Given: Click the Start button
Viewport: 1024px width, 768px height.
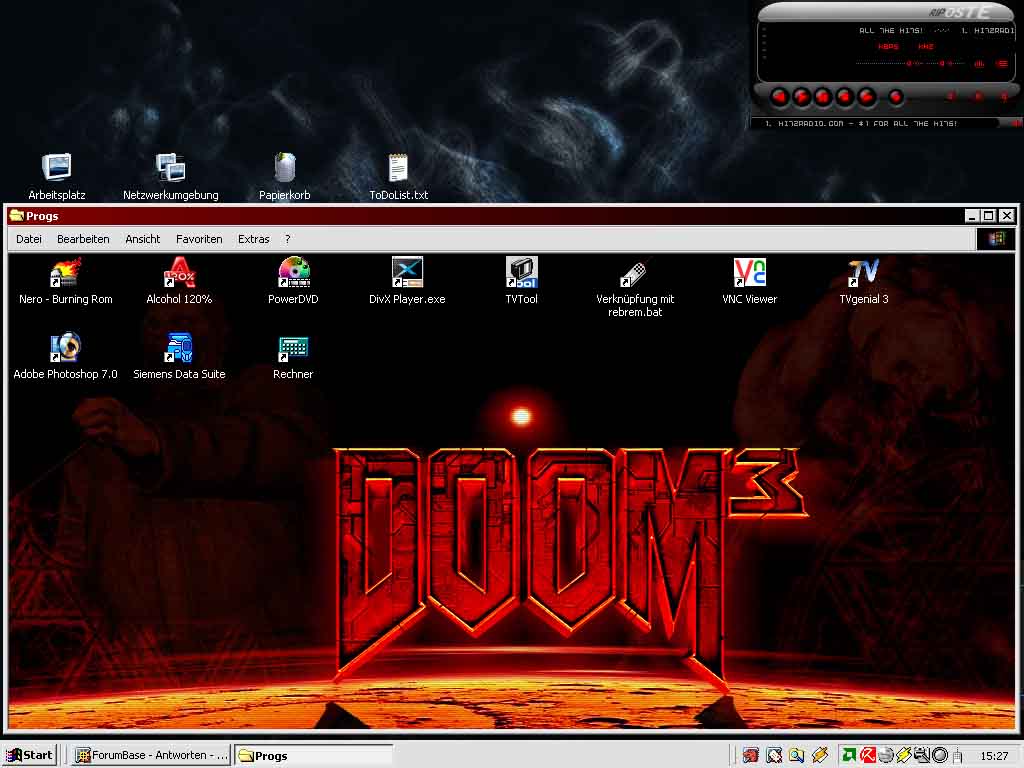Looking at the screenshot, I should coord(30,756).
